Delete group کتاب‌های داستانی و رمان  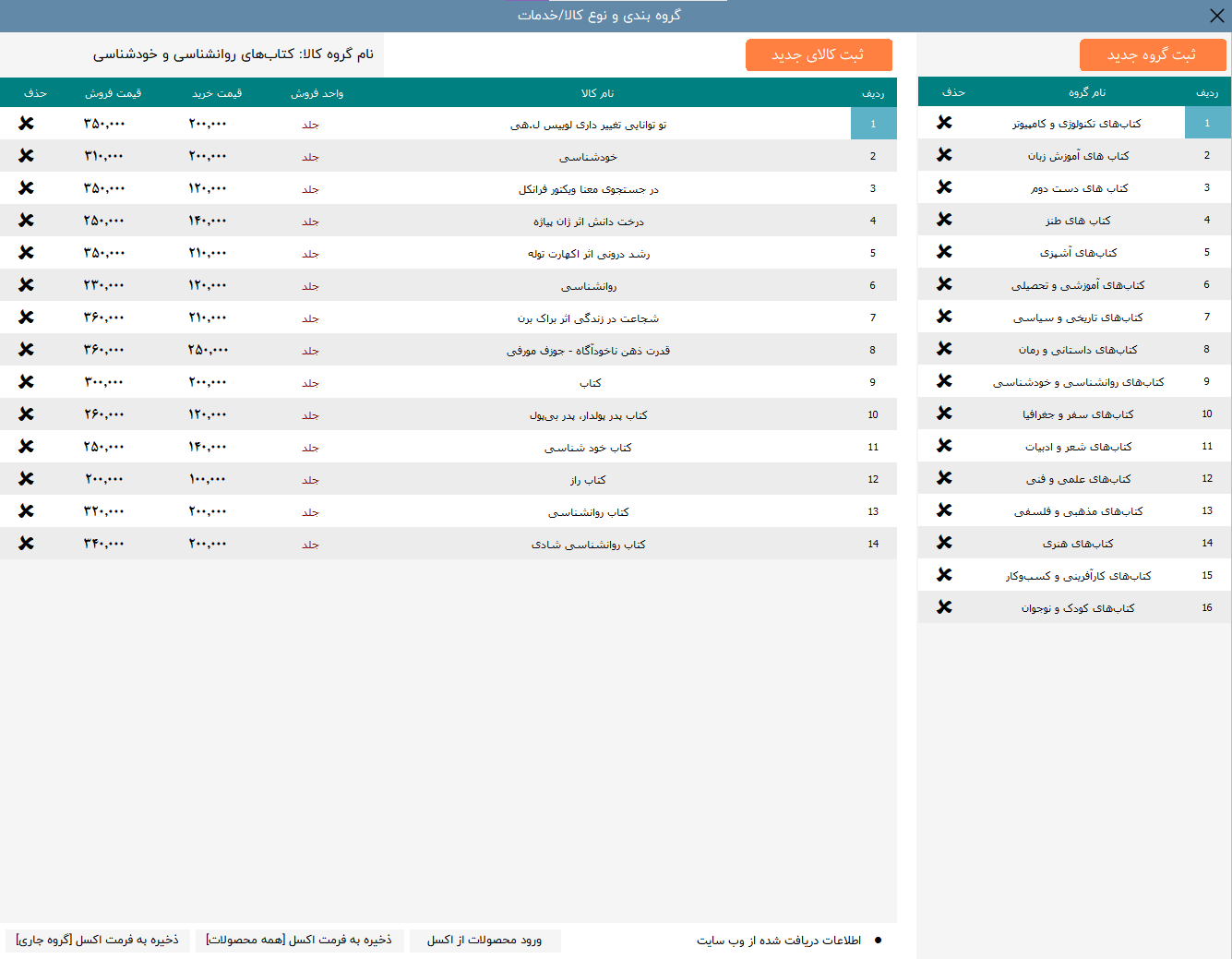944,349
